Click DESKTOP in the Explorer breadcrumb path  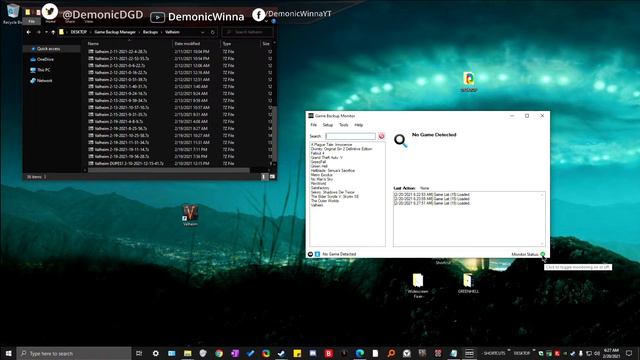pyautogui.click(x=79, y=32)
